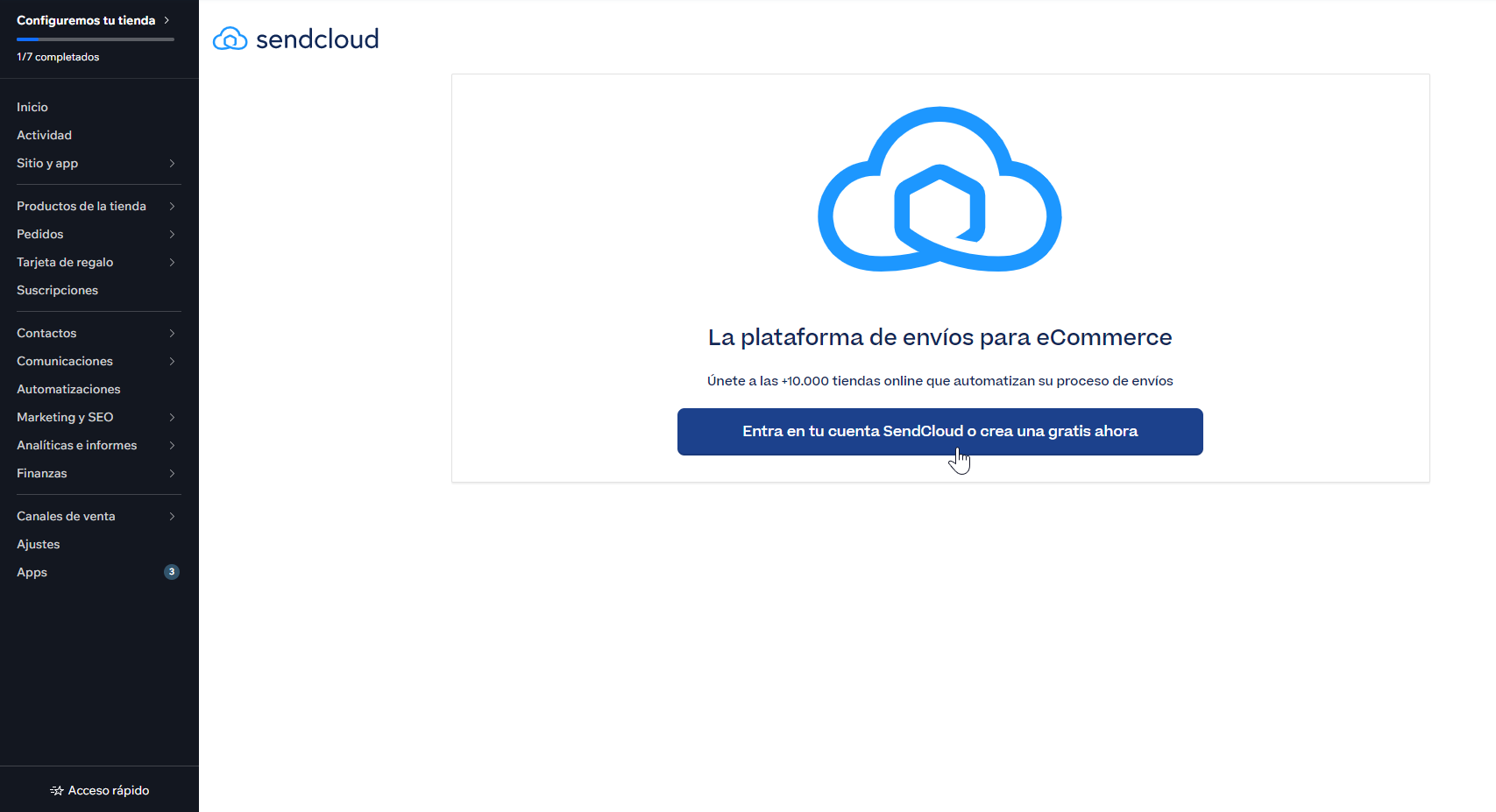Image resolution: width=1496 pixels, height=812 pixels.
Task: Open Apps in the sidebar
Action: pyautogui.click(x=32, y=572)
